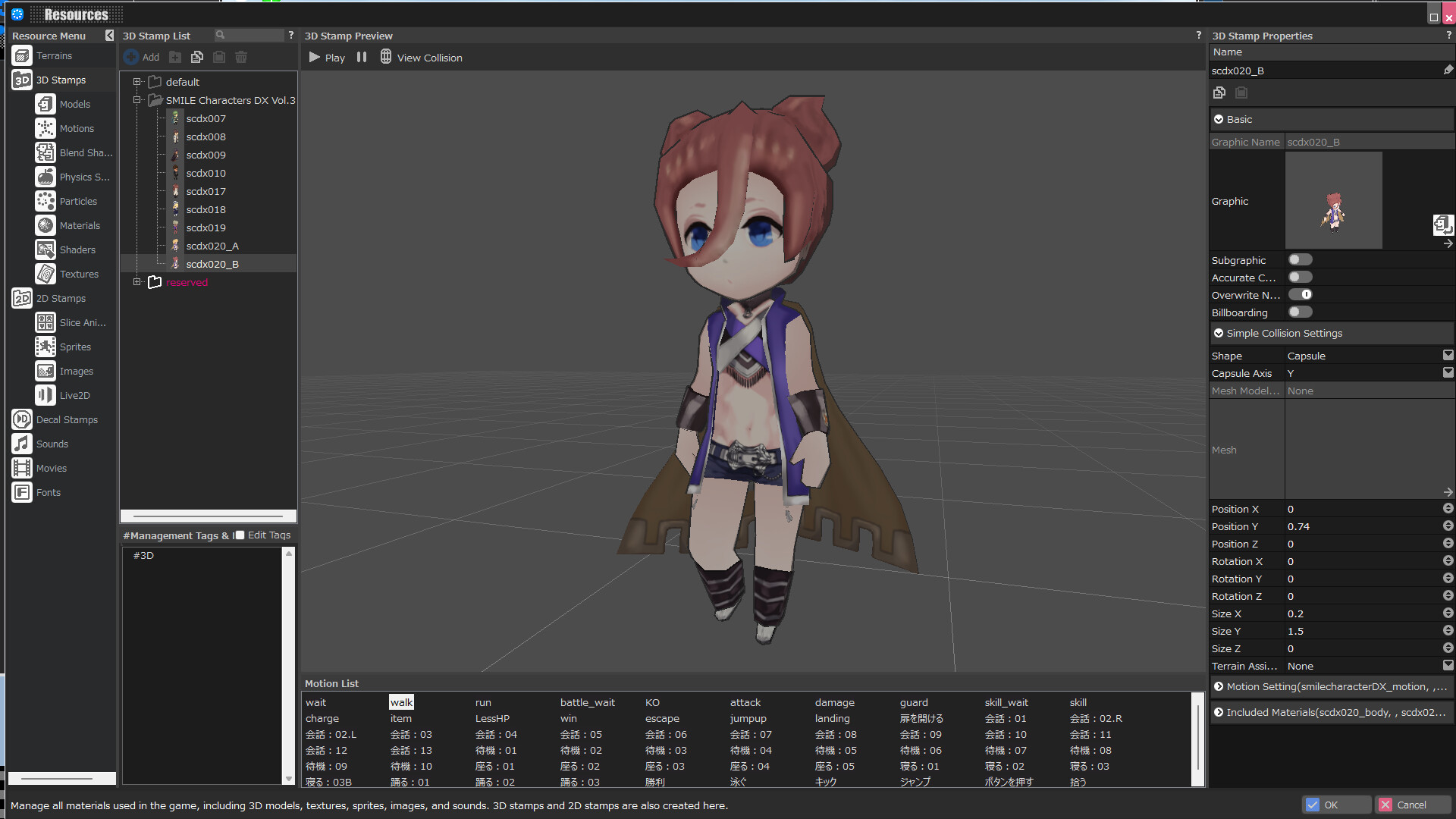1456x819 pixels.
Task: Play the motion preview
Action: click(x=327, y=58)
